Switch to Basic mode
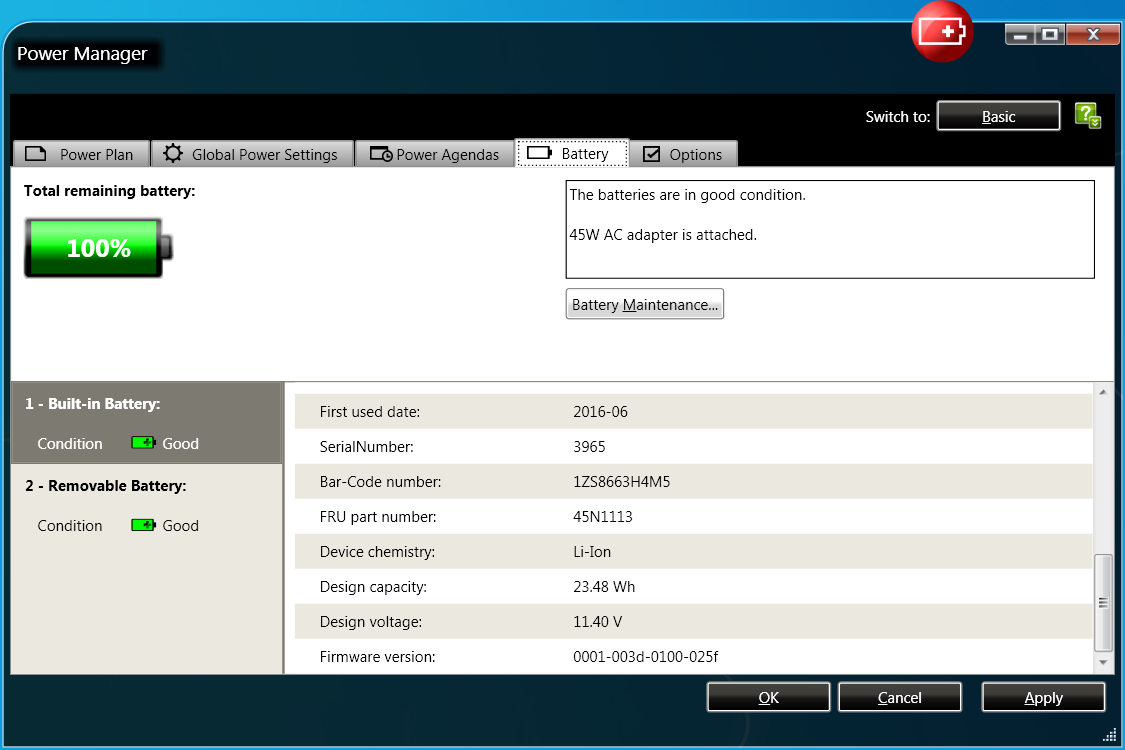The image size is (1125, 750). click(998, 116)
